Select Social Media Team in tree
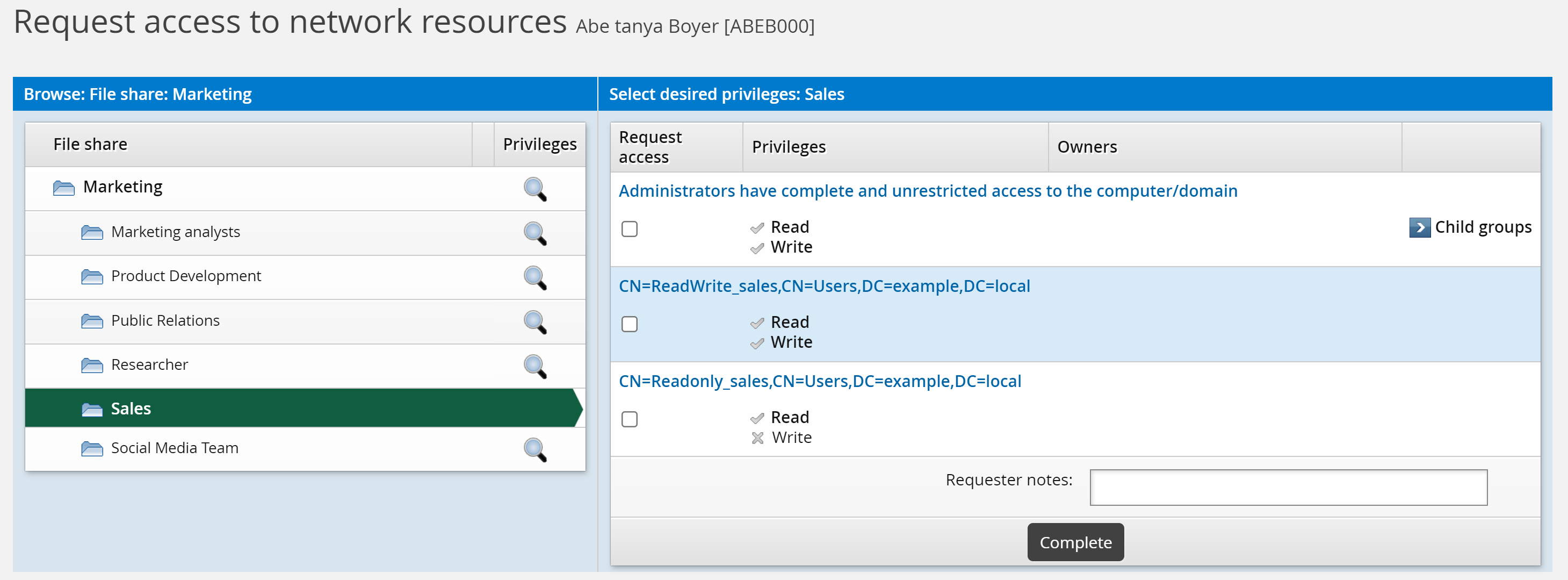The height and width of the screenshot is (580, 1568). coord(174,448)
